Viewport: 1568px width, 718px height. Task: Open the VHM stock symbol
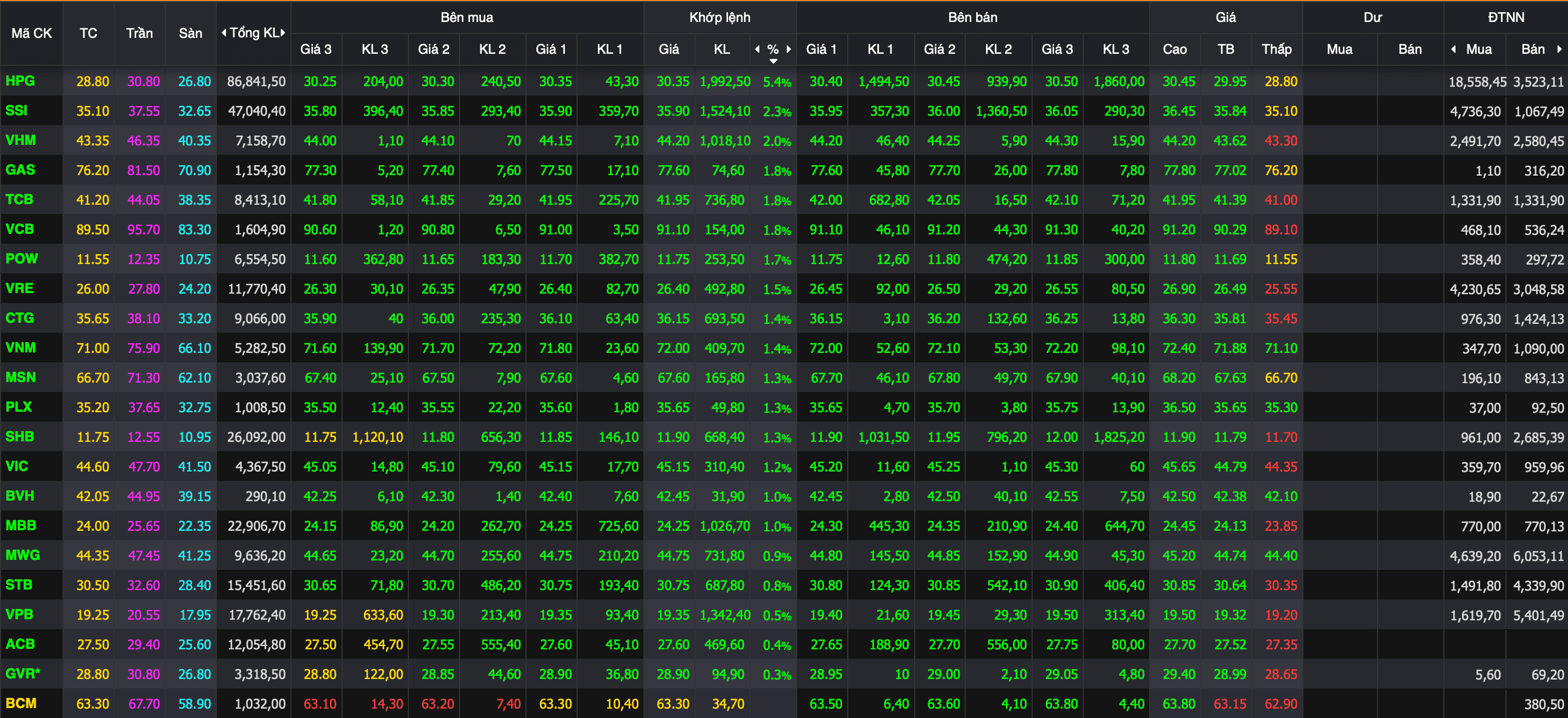21,141
